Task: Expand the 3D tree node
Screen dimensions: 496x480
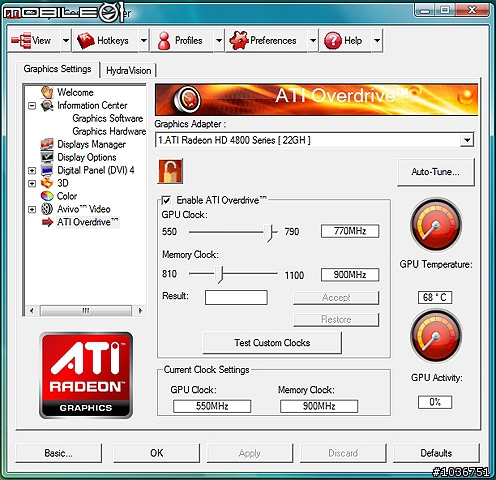Action: click(x=32, y=183)
